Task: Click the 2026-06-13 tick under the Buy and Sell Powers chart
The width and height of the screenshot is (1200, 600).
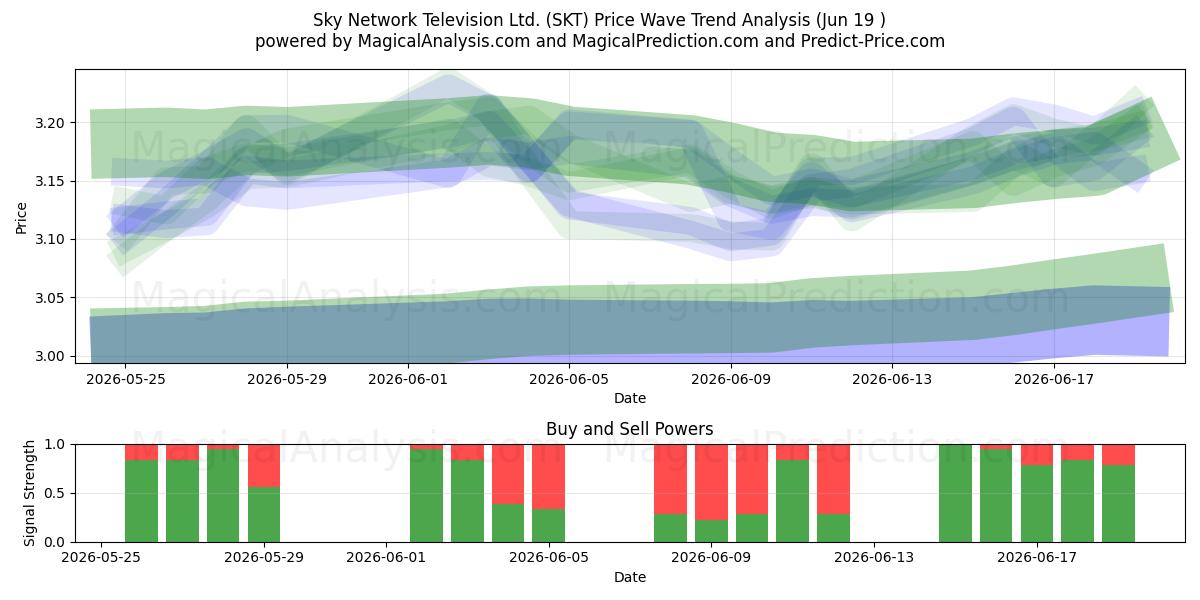Action: tap(874, 558)
